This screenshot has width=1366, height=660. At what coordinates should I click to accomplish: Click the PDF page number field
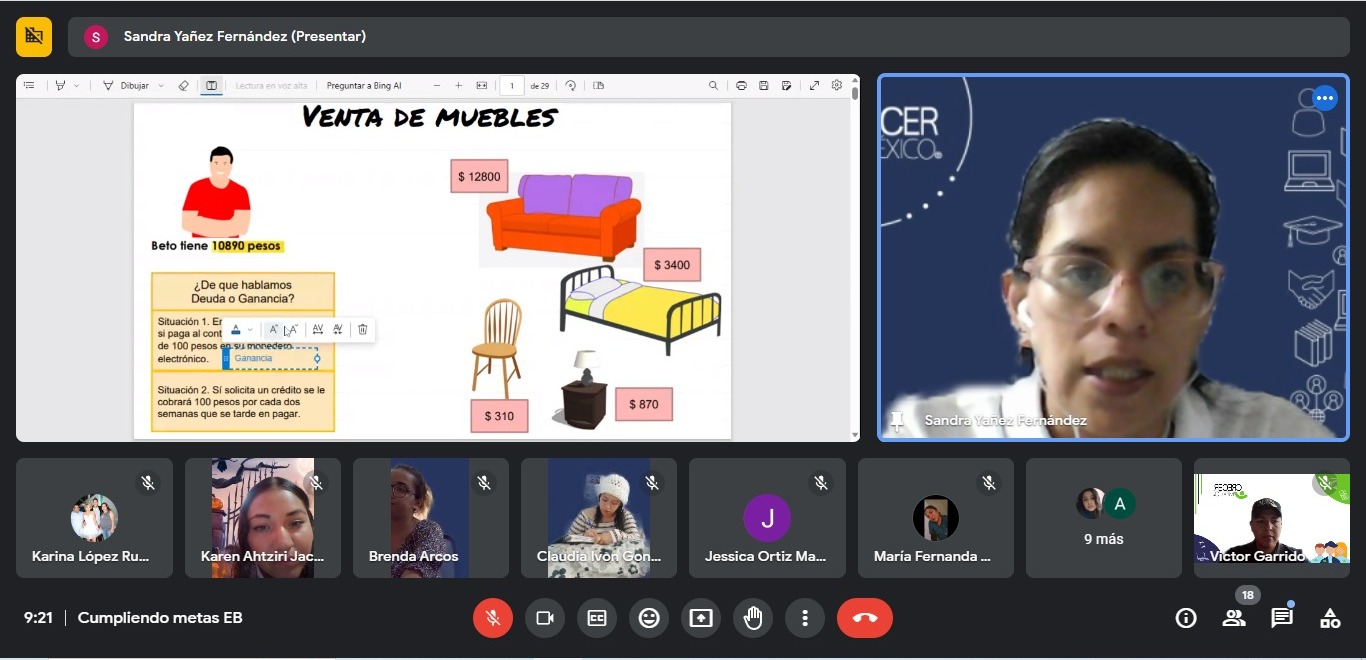pyautogui.click(x=513, y=85)
